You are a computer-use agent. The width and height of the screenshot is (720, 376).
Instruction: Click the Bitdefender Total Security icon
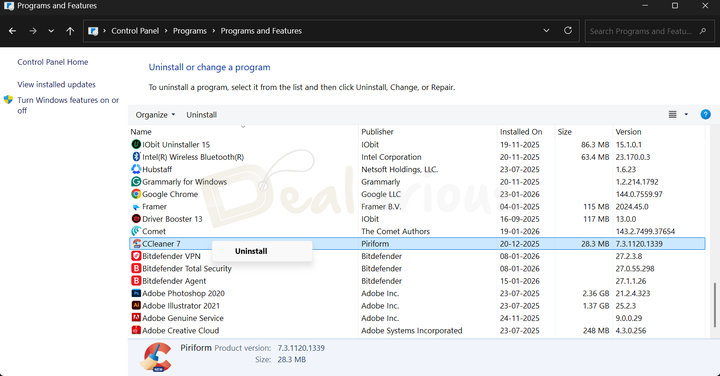pos(136,268)
